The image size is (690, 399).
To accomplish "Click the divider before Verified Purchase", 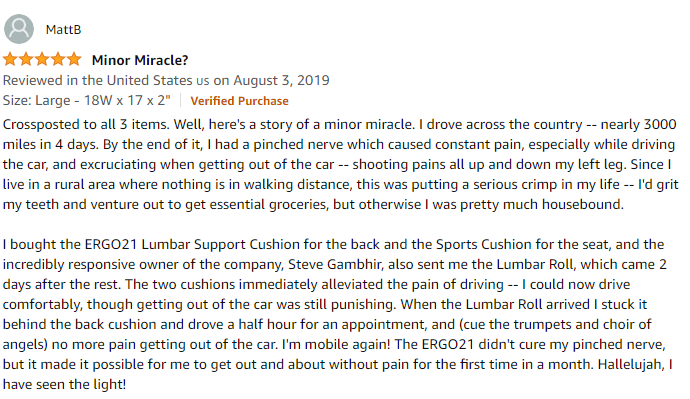I will pos(180,100).
